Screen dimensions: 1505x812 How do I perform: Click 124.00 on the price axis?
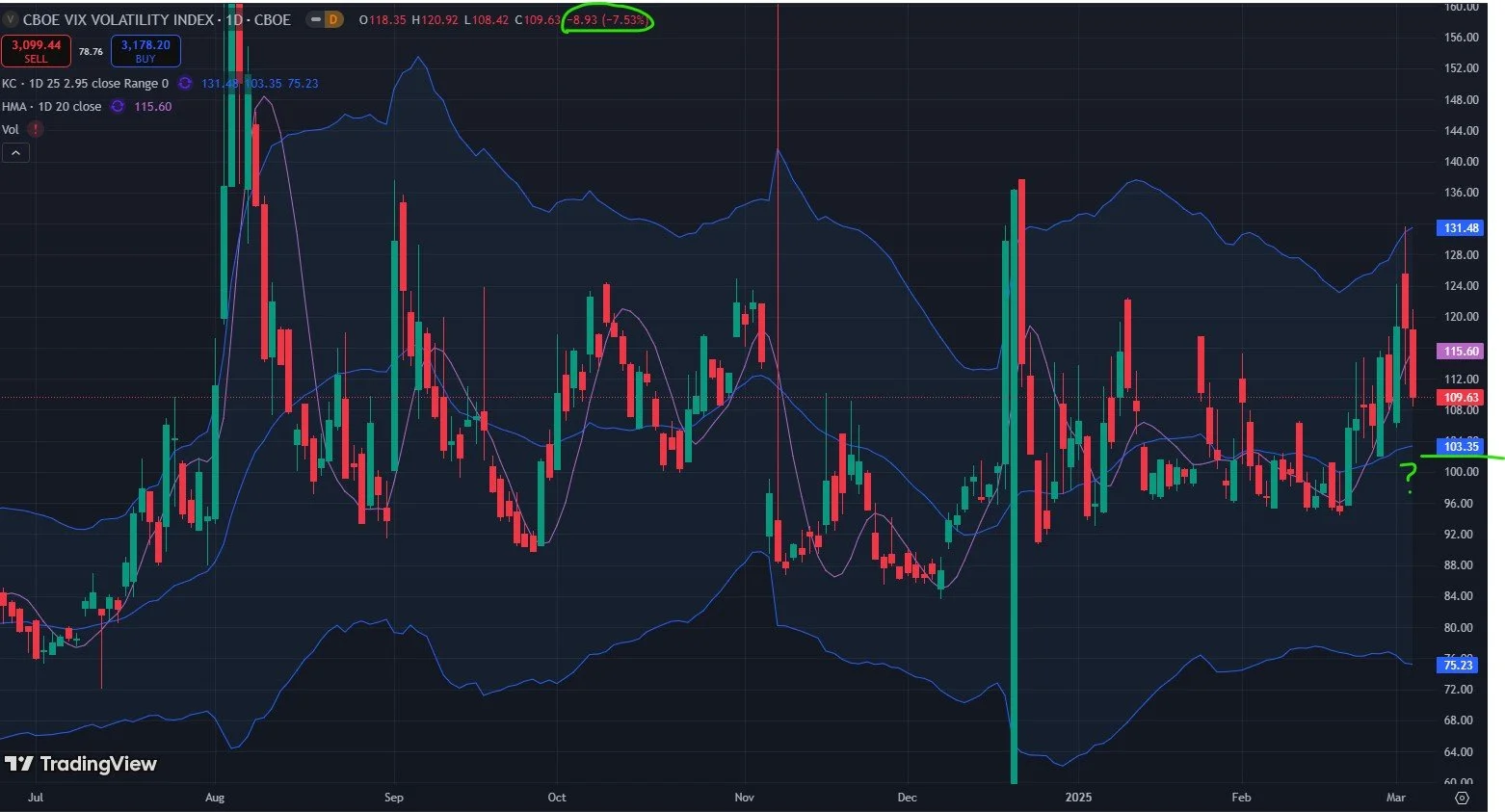click(1461, 286)
